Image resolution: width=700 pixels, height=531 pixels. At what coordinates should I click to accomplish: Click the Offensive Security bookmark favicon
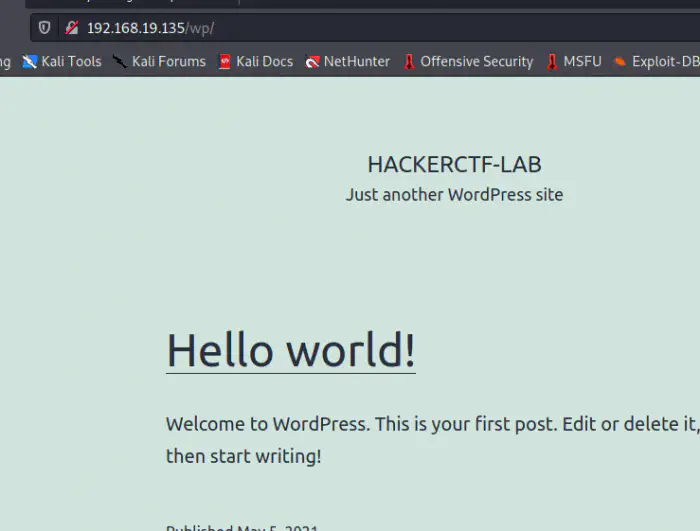click(409, 62)
